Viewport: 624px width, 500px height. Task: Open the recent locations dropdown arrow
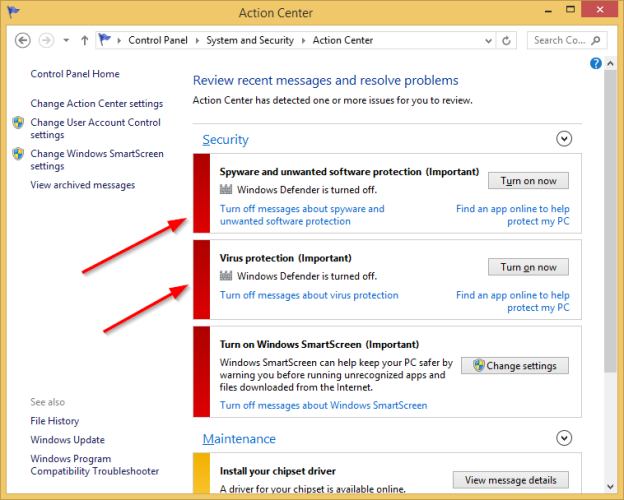coord(66,40)
